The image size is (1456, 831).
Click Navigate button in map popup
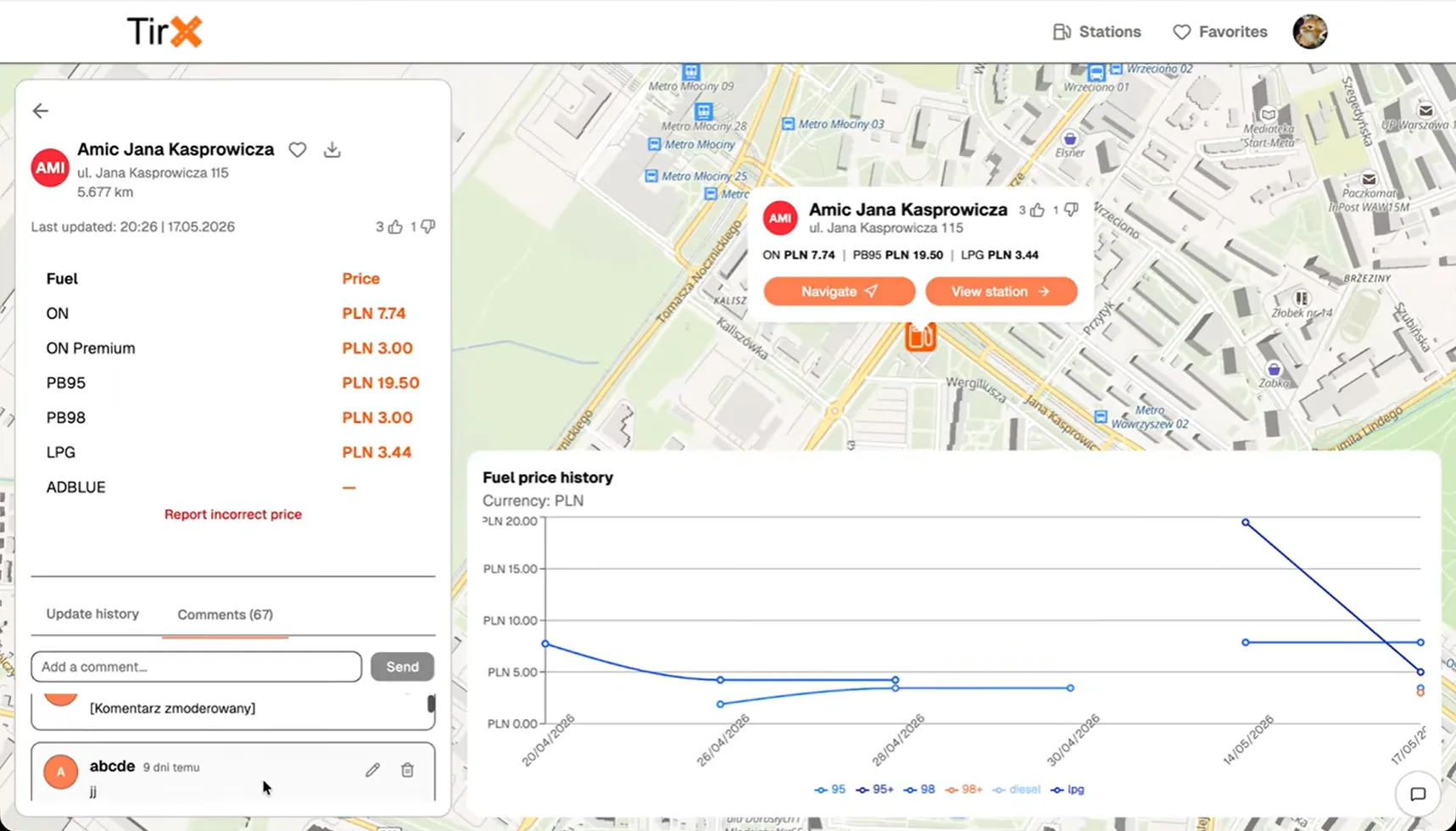click(x=840, y=291)
